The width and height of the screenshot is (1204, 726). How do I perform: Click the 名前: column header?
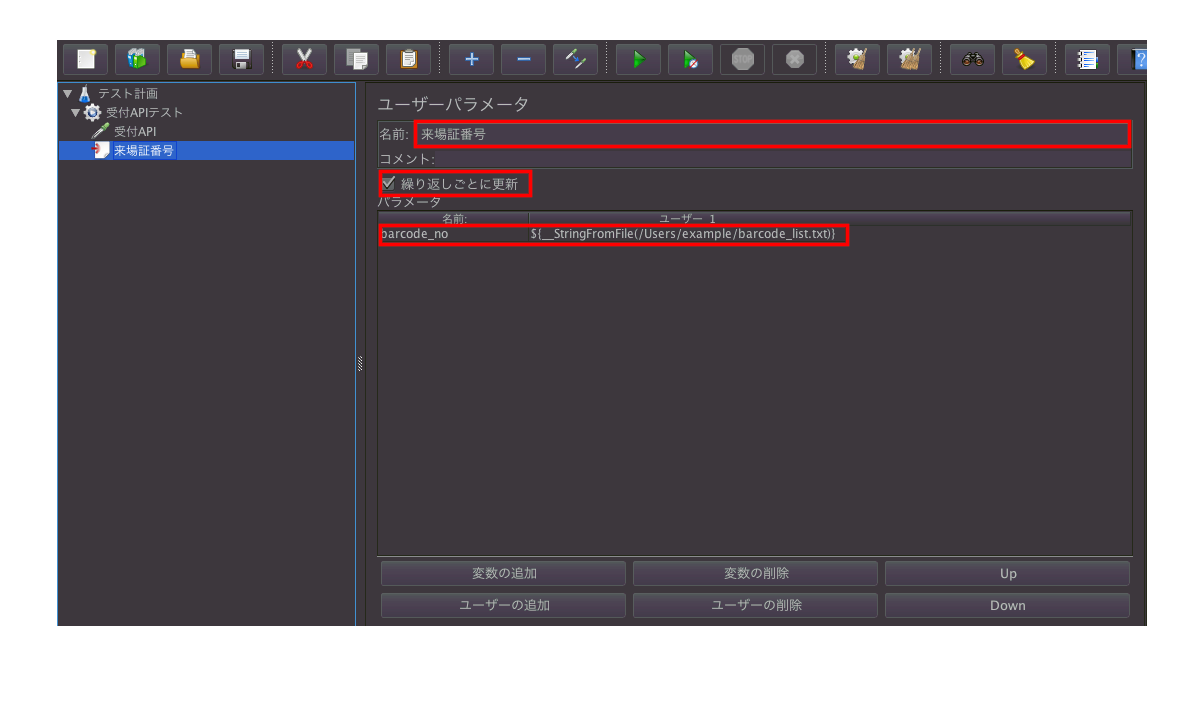coord(454,218)
